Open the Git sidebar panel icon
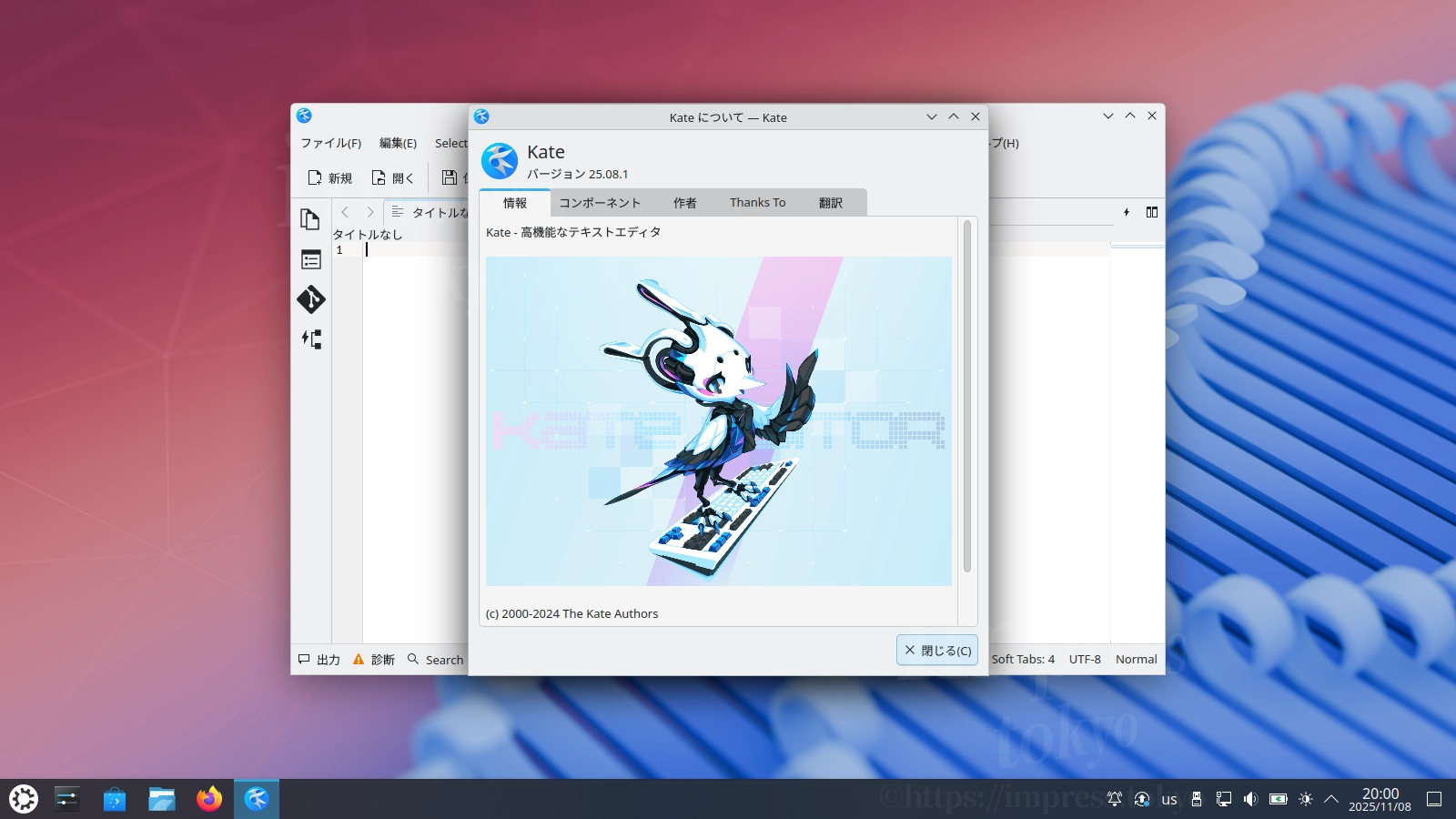The height and width of the screenshot is (819, 1456). point(311,299)
